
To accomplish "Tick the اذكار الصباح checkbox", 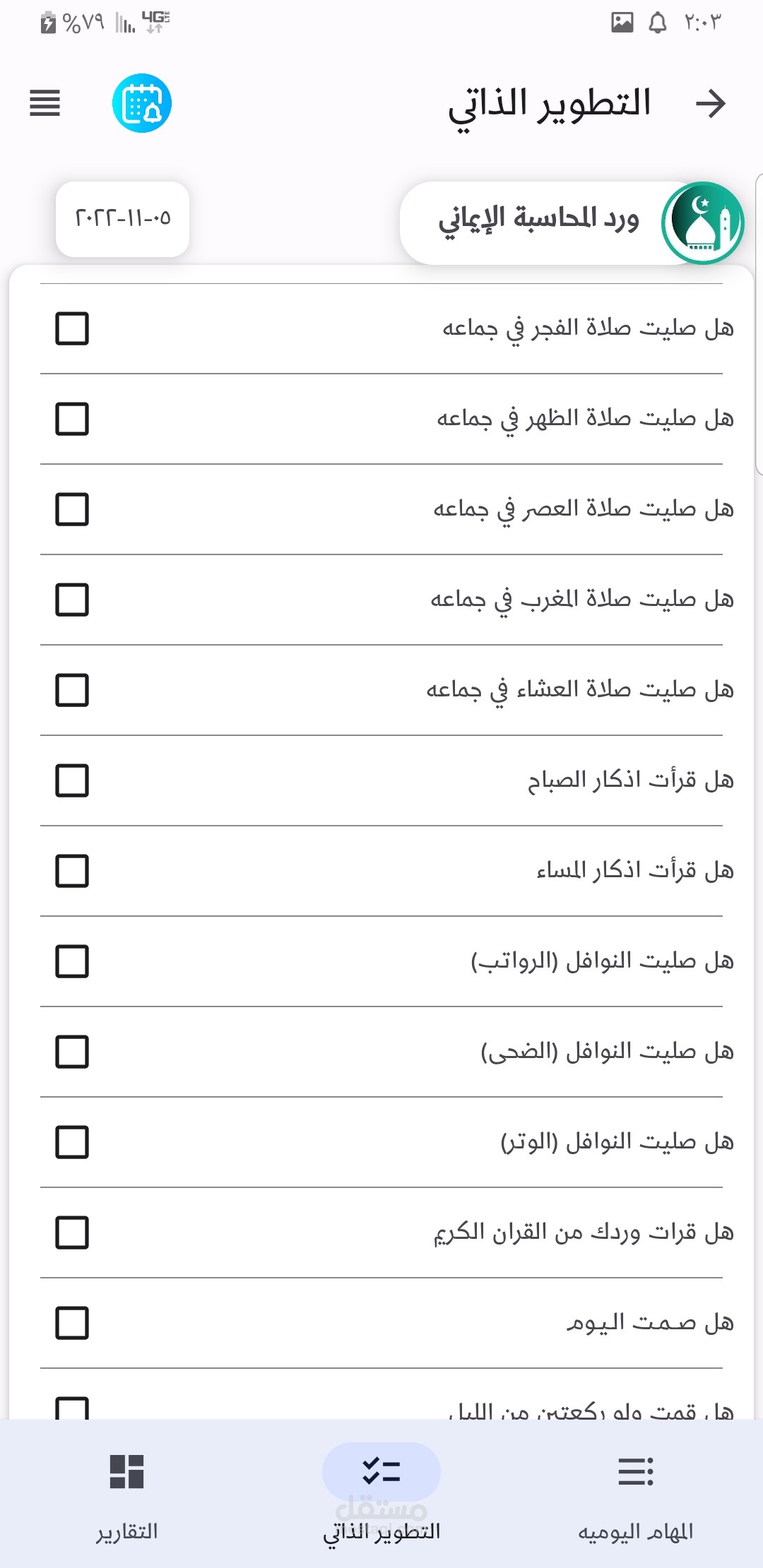I will (72, 780).
